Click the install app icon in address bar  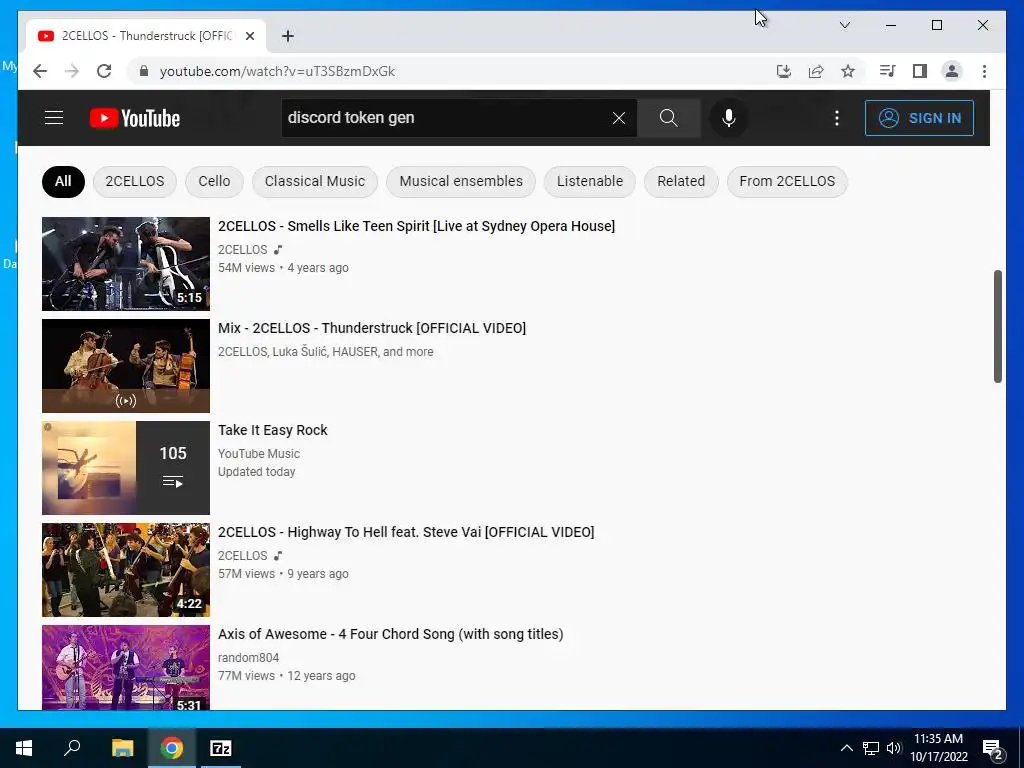coord(784,71)
